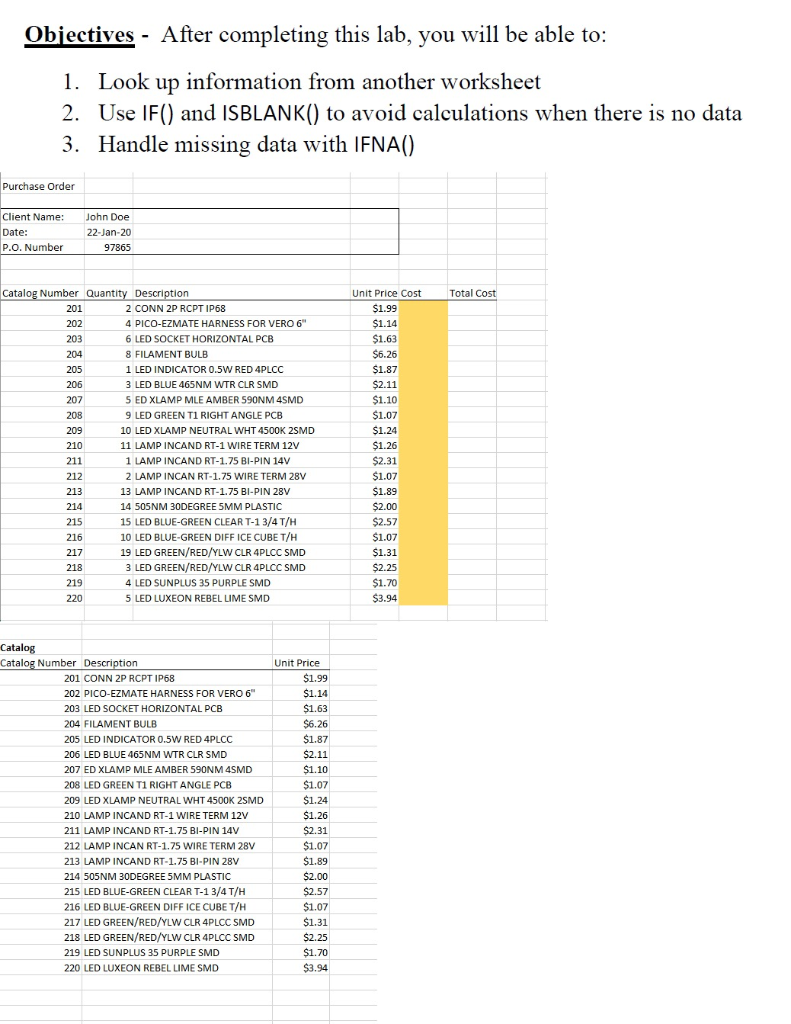Select number 220 in the Catalog table
The height and width of the screenshot is (1024, 791).
[x=73, y=968]
